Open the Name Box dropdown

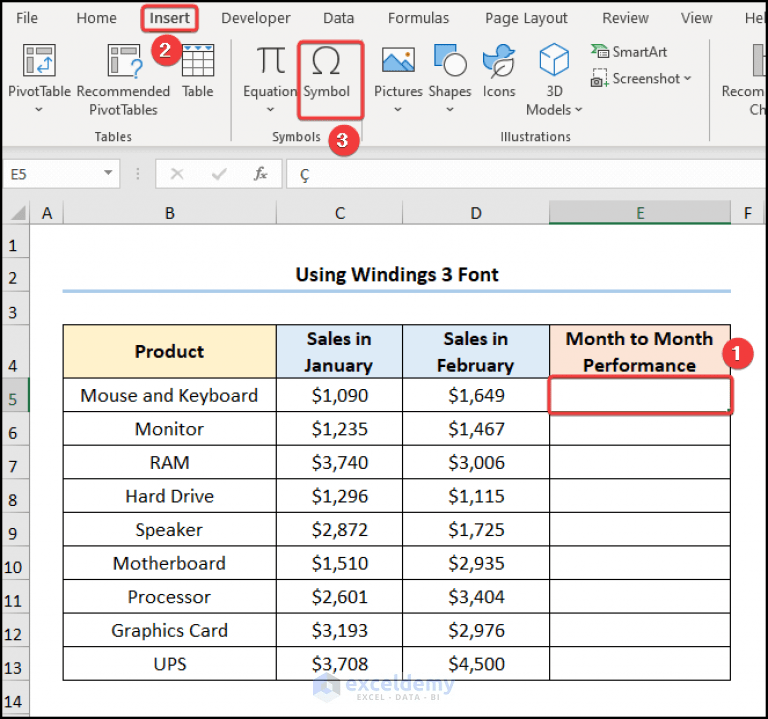coord(108,173)
